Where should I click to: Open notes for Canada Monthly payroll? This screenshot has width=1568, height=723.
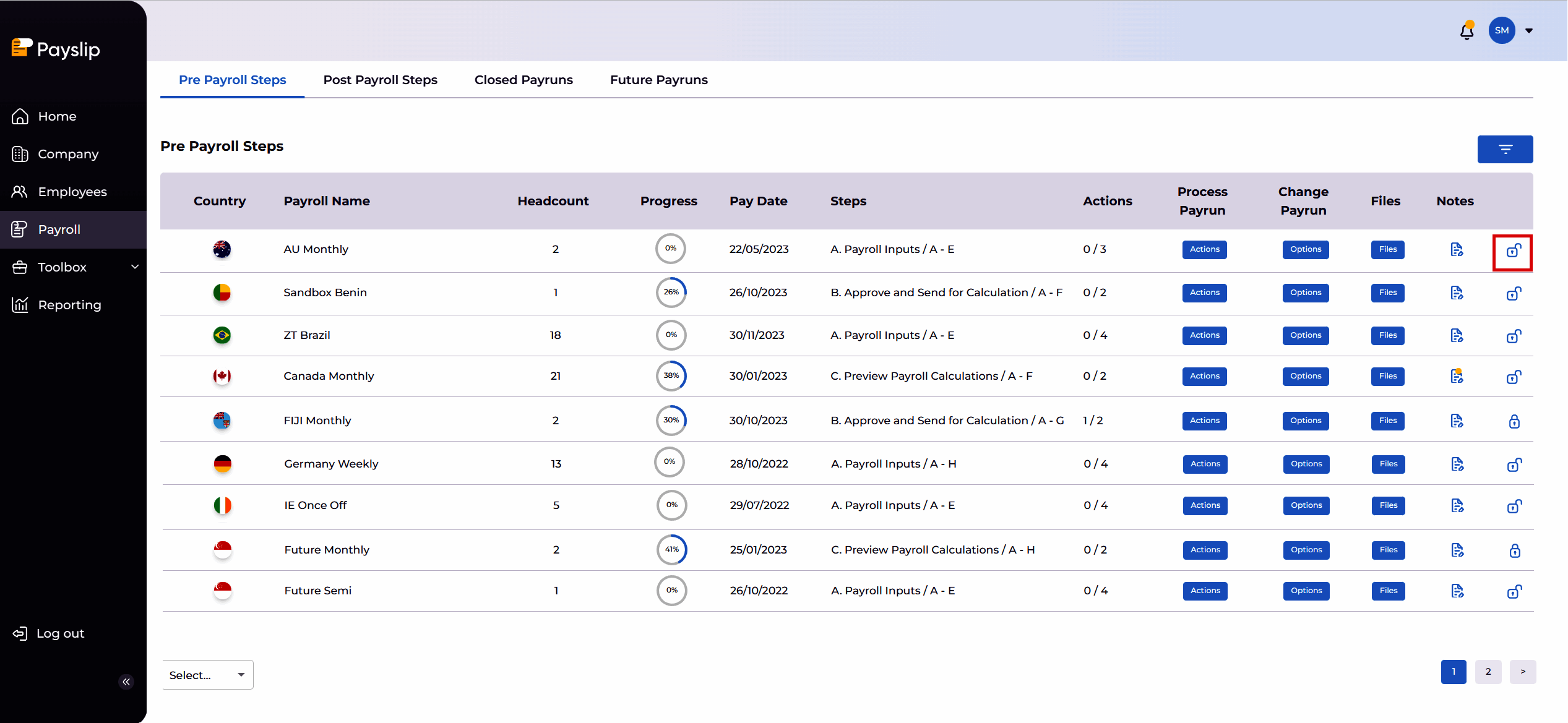tap(1457, 376)
